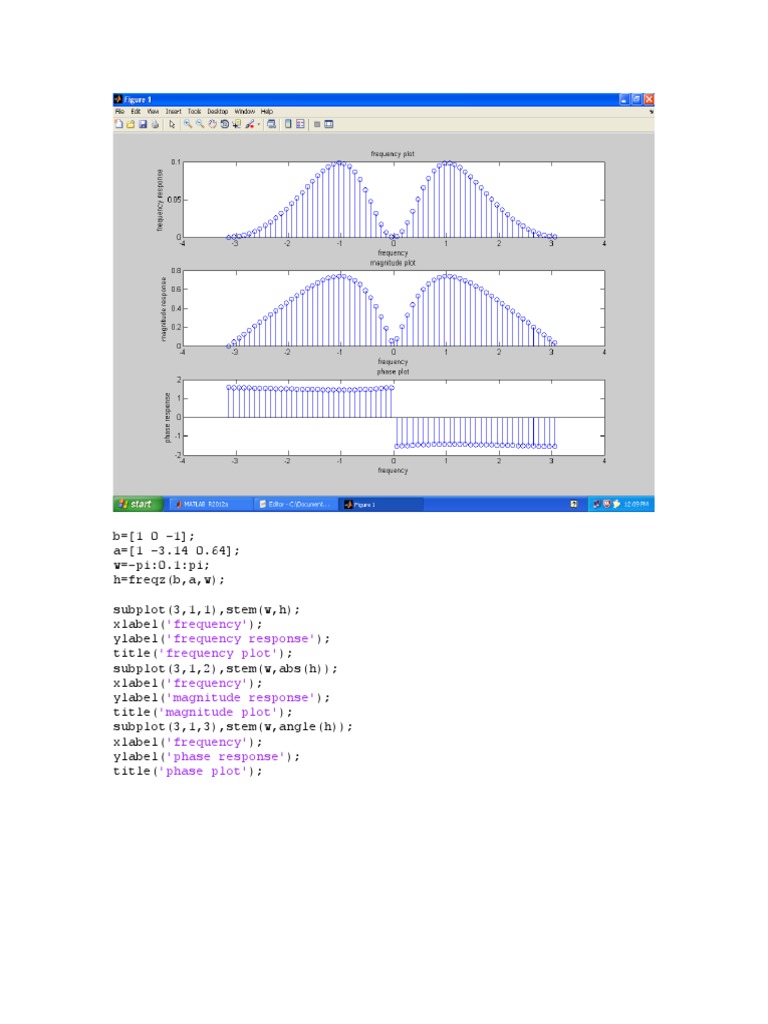Image resolution: width=768 pixels, height=1024 pixels.
Task: Click the Hide Plot Tools icon
Action: coord(317,124)
